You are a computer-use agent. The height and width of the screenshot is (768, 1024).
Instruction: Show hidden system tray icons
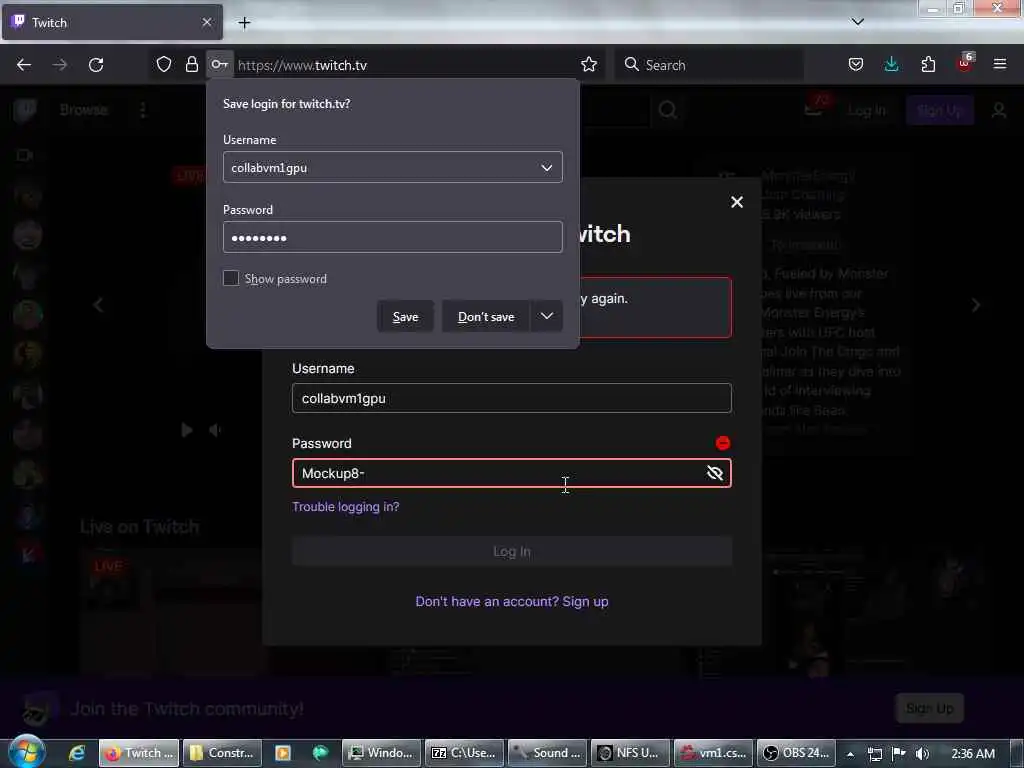pyautogui.click(x=850, y=754)
